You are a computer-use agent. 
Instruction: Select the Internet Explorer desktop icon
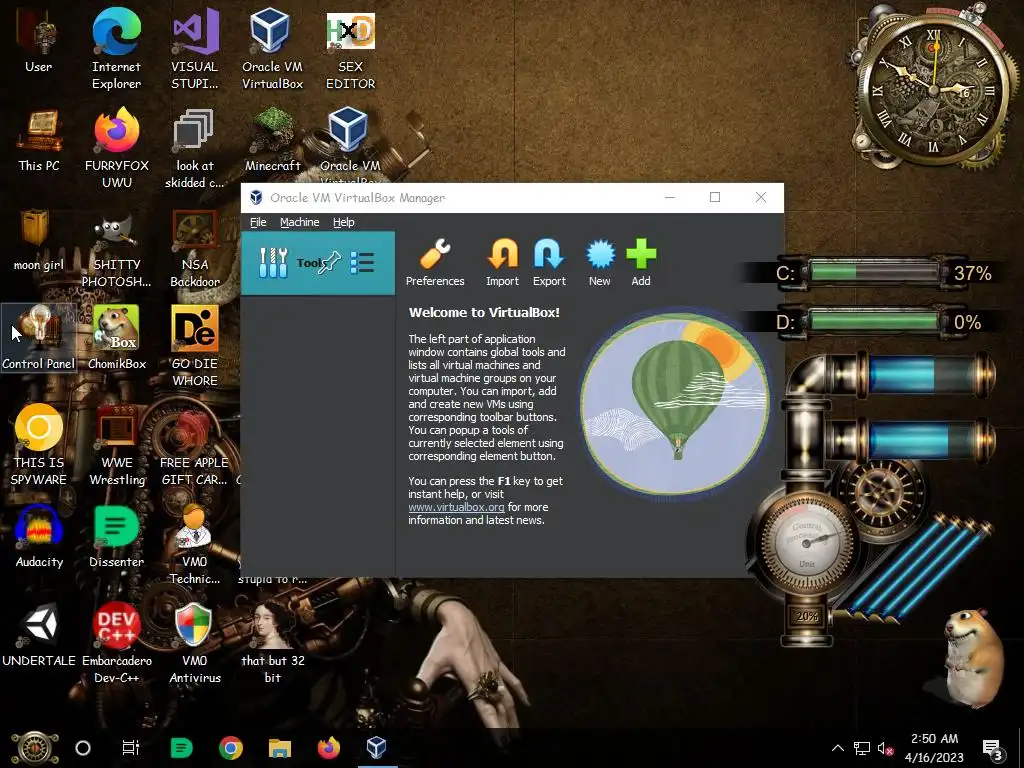point(116,49)
